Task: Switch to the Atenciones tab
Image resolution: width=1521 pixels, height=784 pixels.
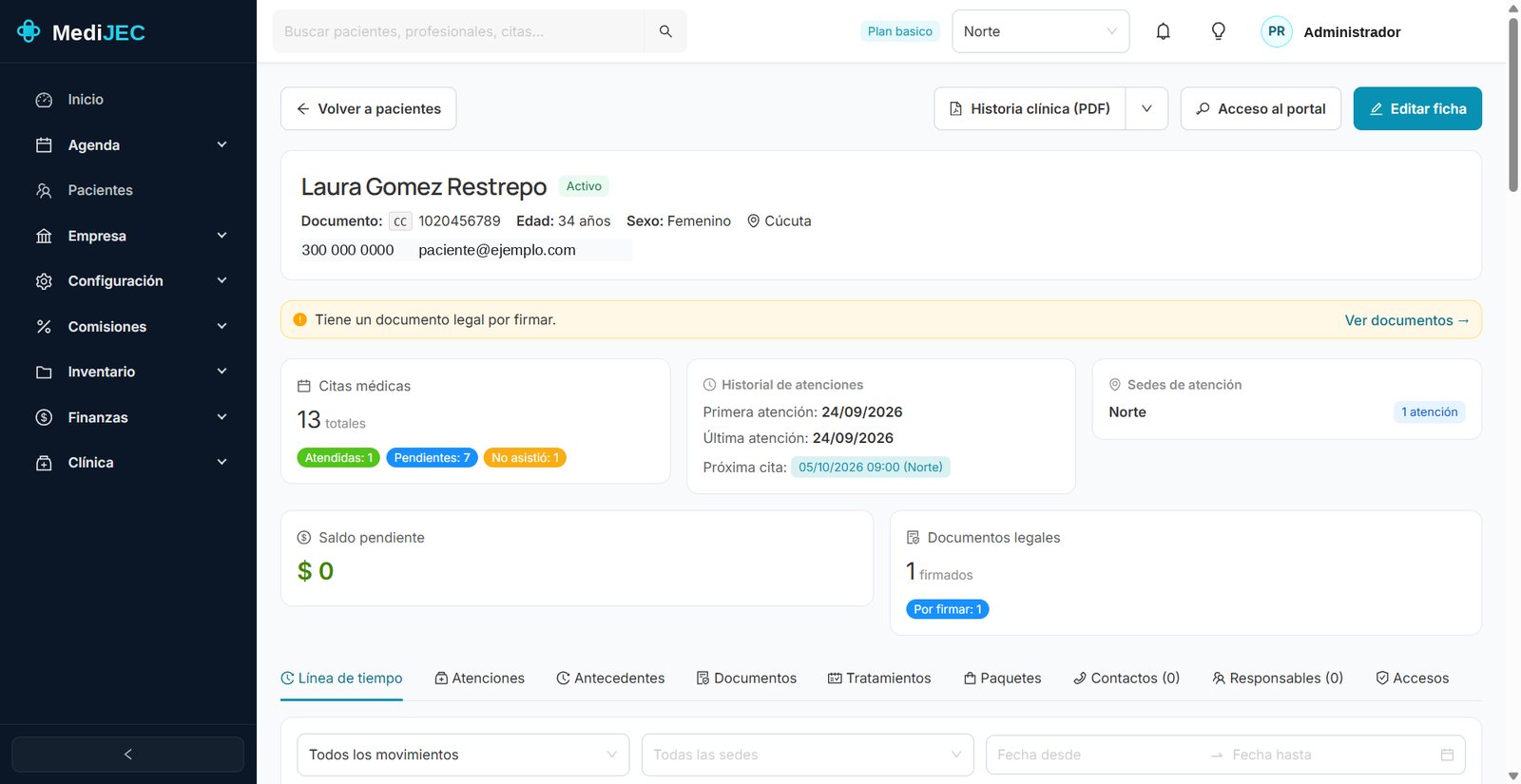Action: click(479, 679)
